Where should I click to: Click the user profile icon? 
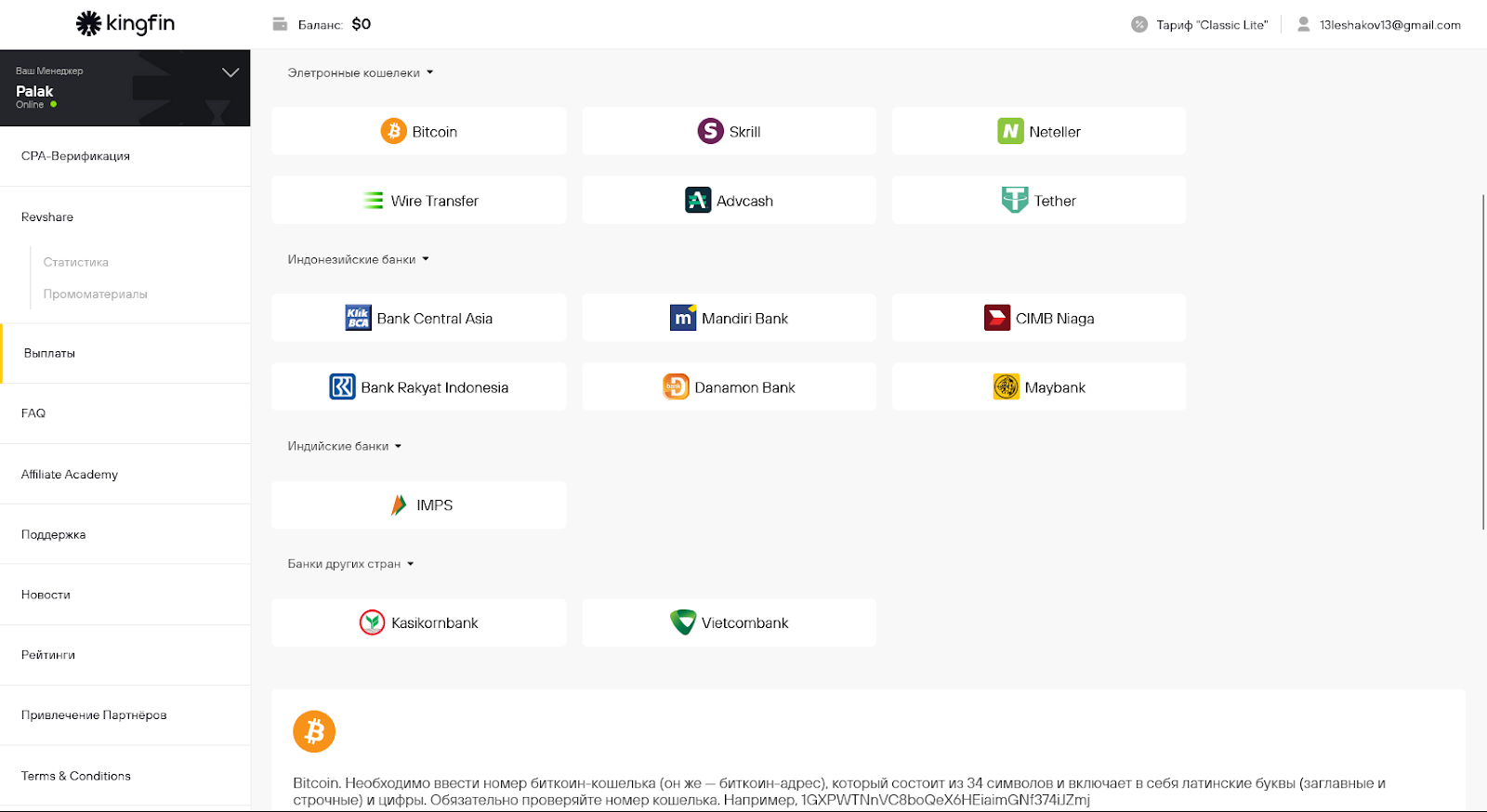coord(1304,24)
